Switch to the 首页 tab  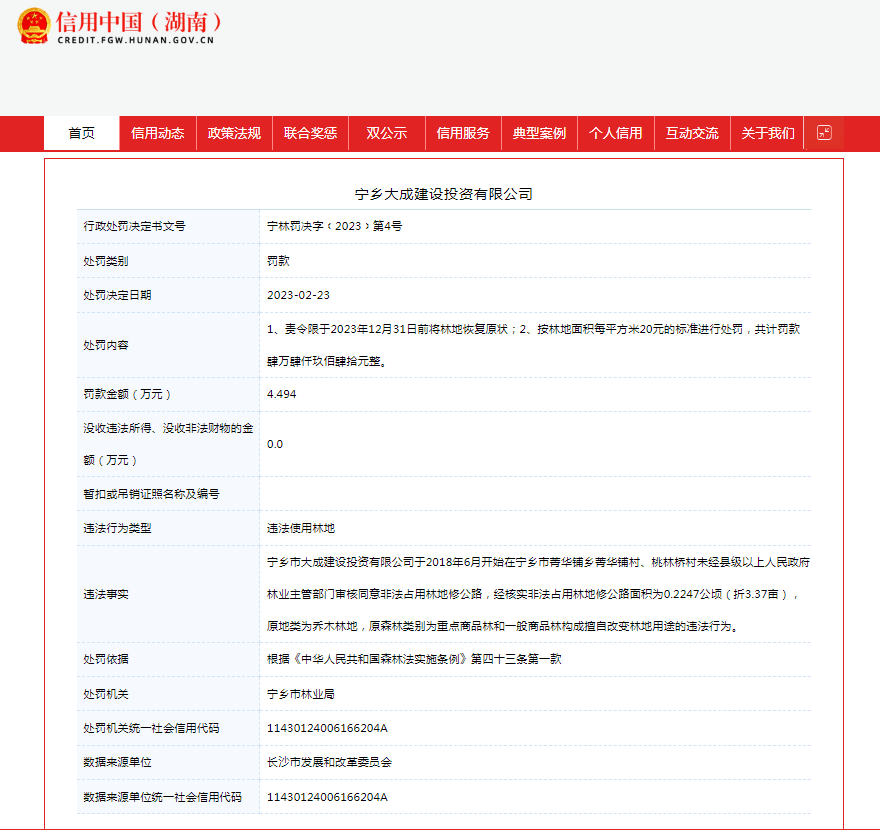tap(80, 132)
